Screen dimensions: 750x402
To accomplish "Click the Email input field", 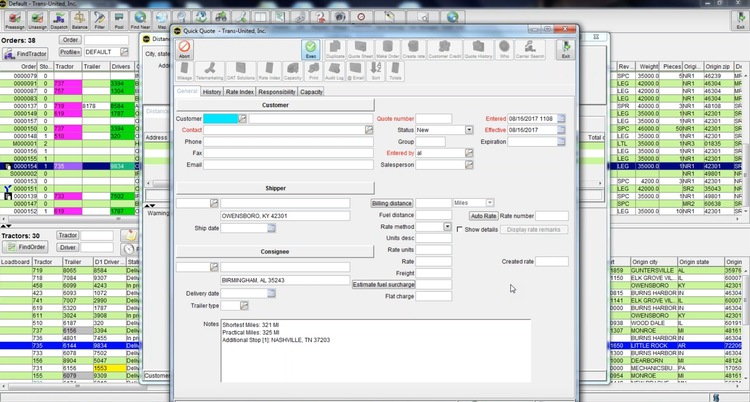I will click(x=288, y=165).
